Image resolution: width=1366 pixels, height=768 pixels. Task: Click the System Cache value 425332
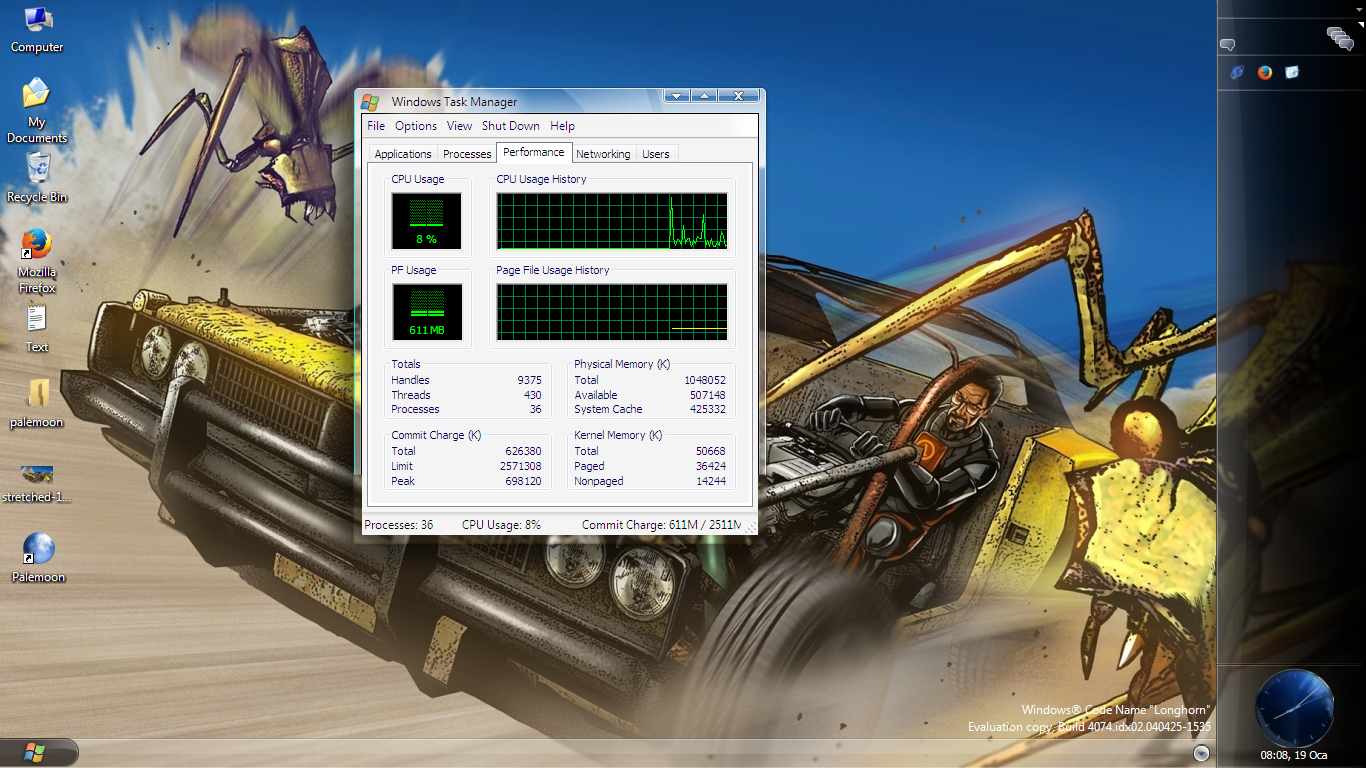(708, 409)
